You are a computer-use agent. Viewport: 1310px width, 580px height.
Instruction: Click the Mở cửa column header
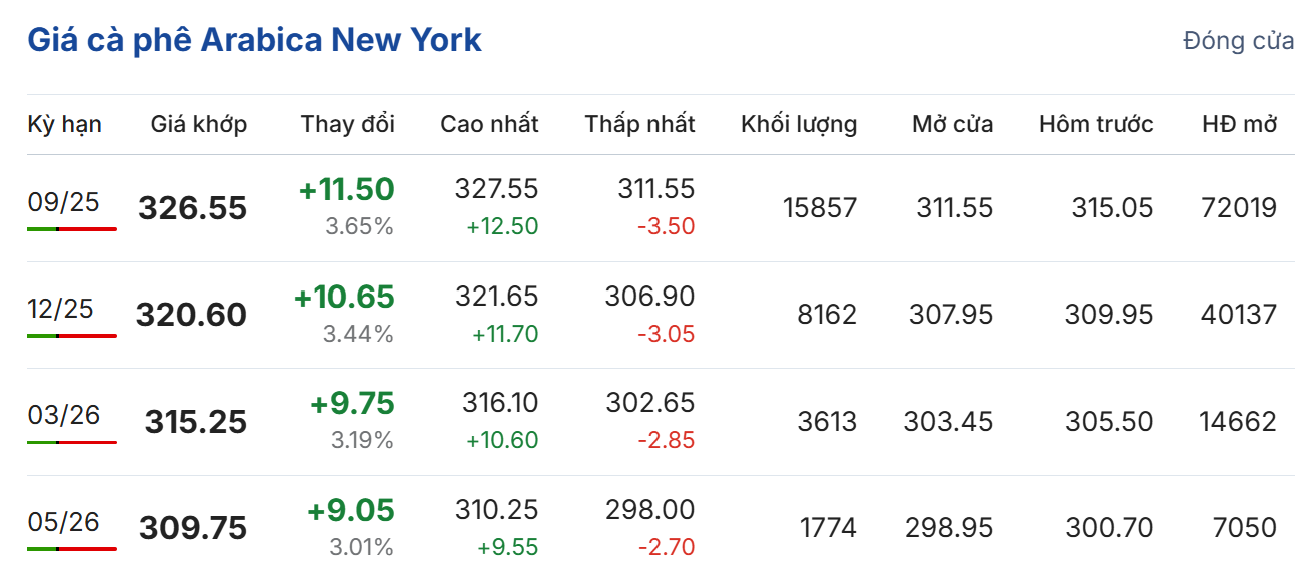[952, 124]
